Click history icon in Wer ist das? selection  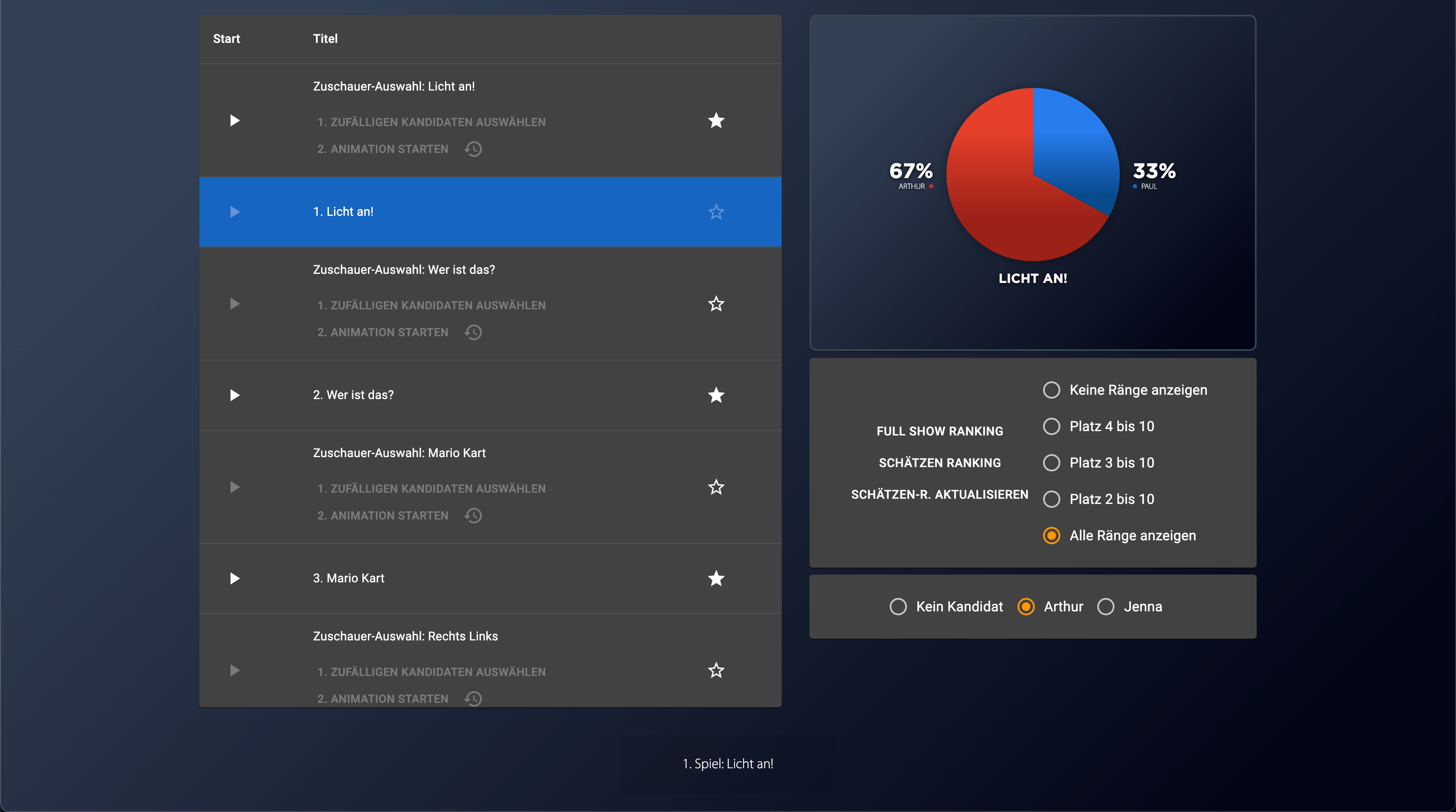472,332
